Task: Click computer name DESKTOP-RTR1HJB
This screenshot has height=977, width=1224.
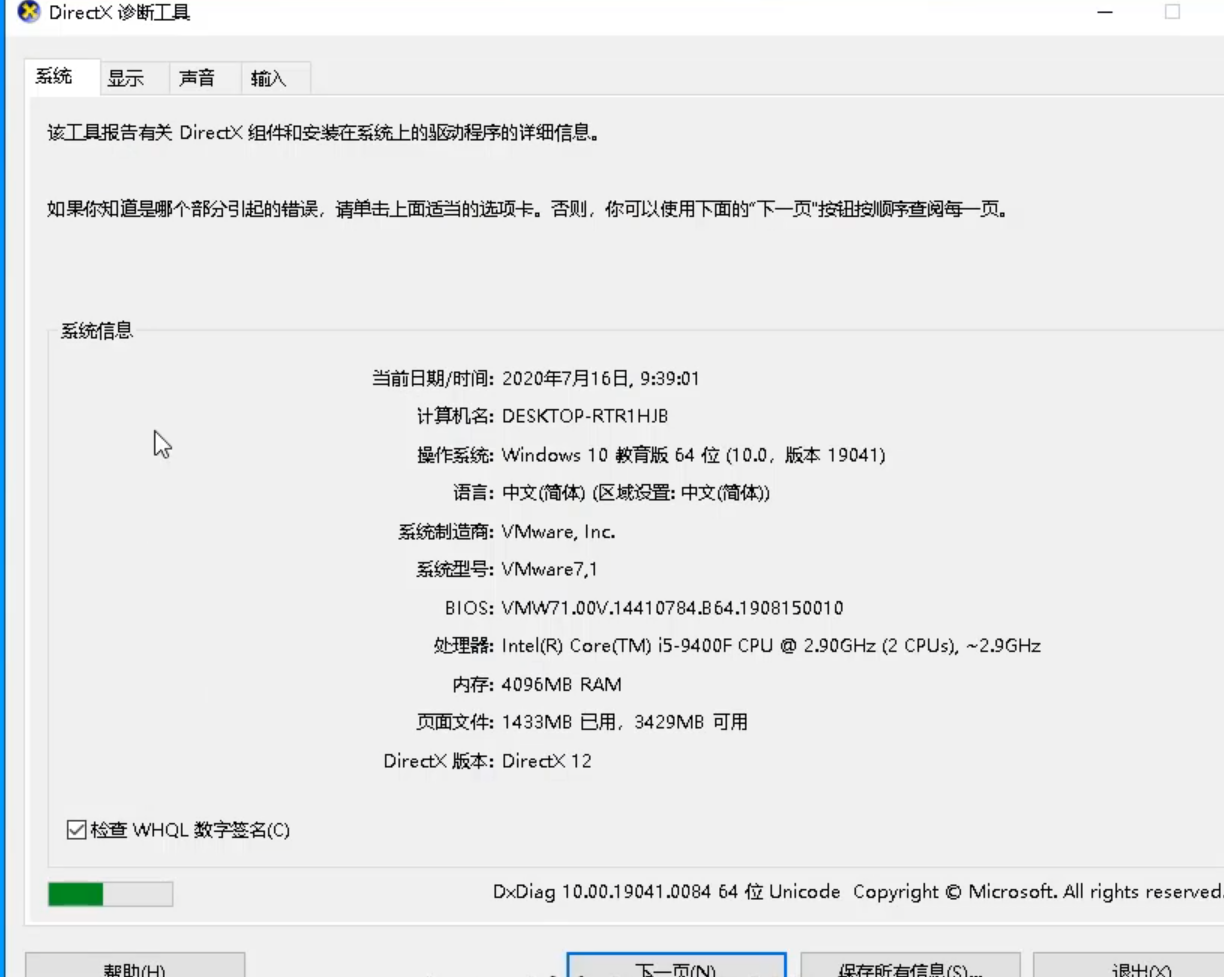Action: 585,417
